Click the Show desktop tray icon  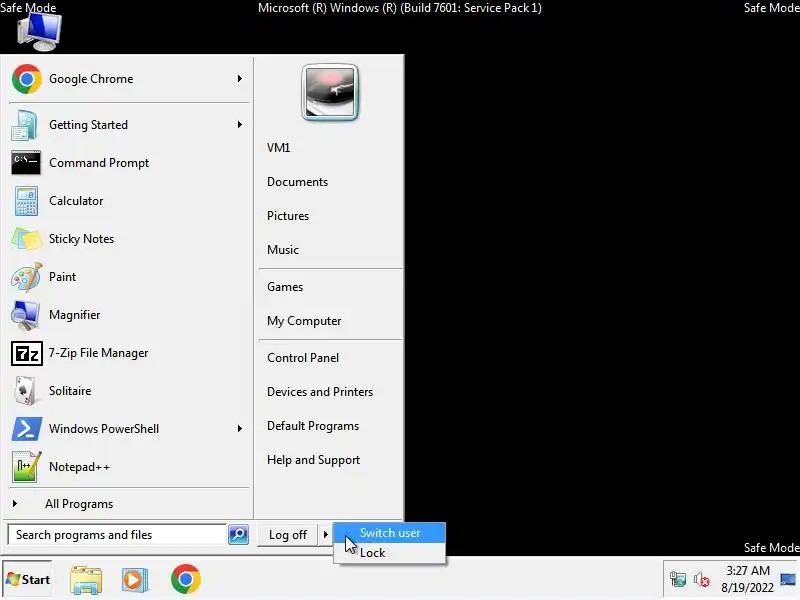click(x=788, y=580)
